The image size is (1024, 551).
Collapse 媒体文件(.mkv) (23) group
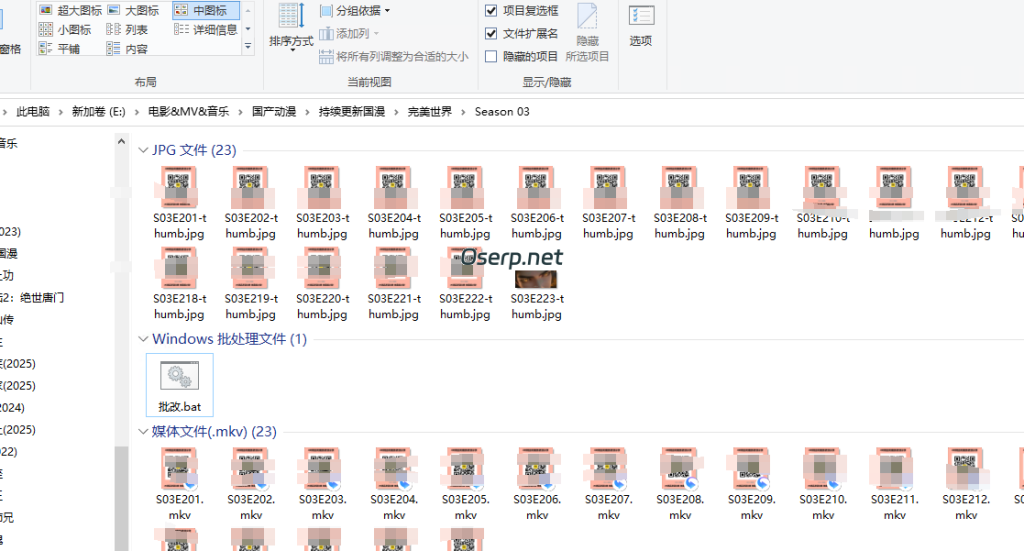(x=143, y=432)
